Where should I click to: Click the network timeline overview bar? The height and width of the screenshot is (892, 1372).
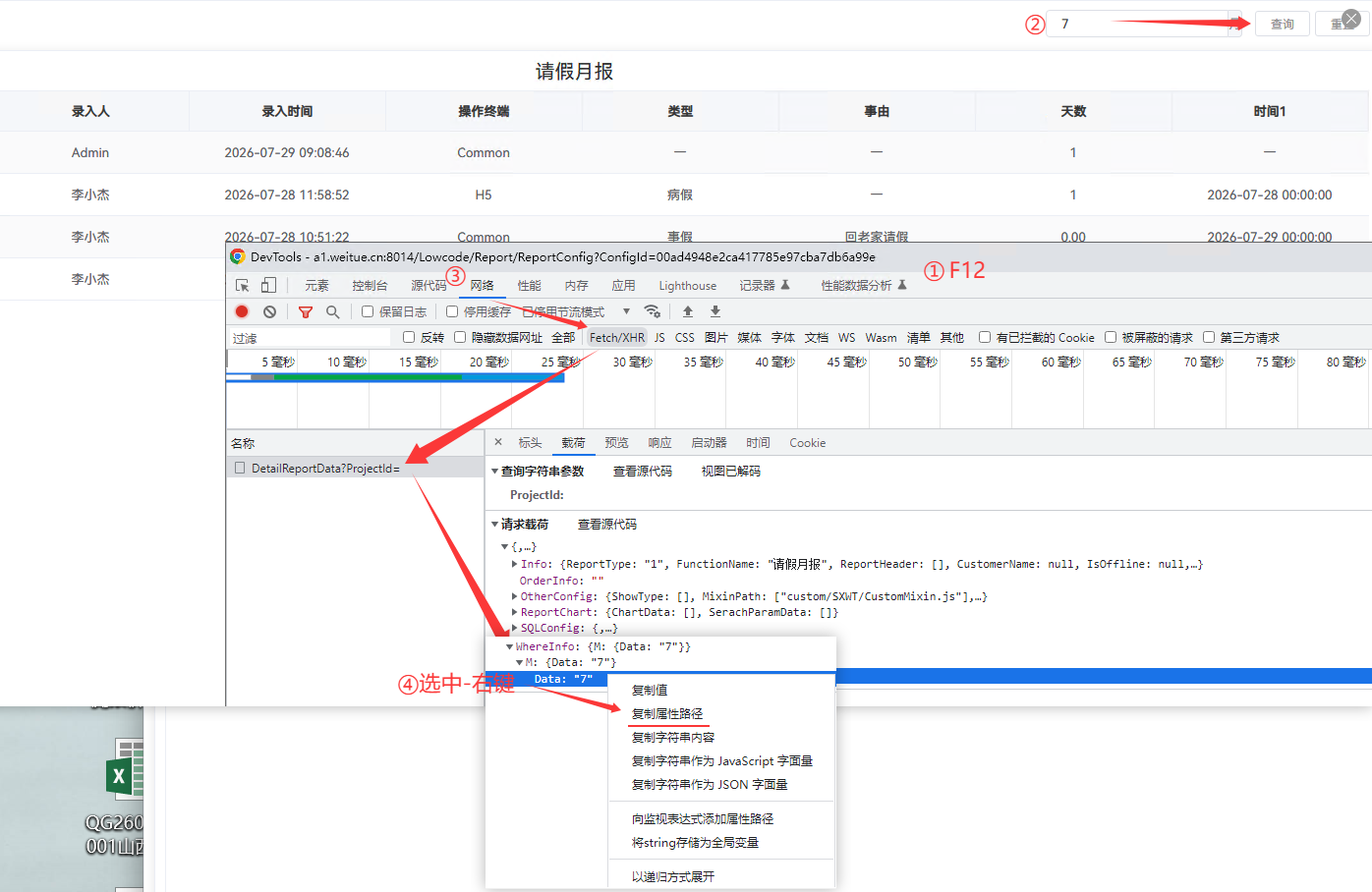pos(395,377)
